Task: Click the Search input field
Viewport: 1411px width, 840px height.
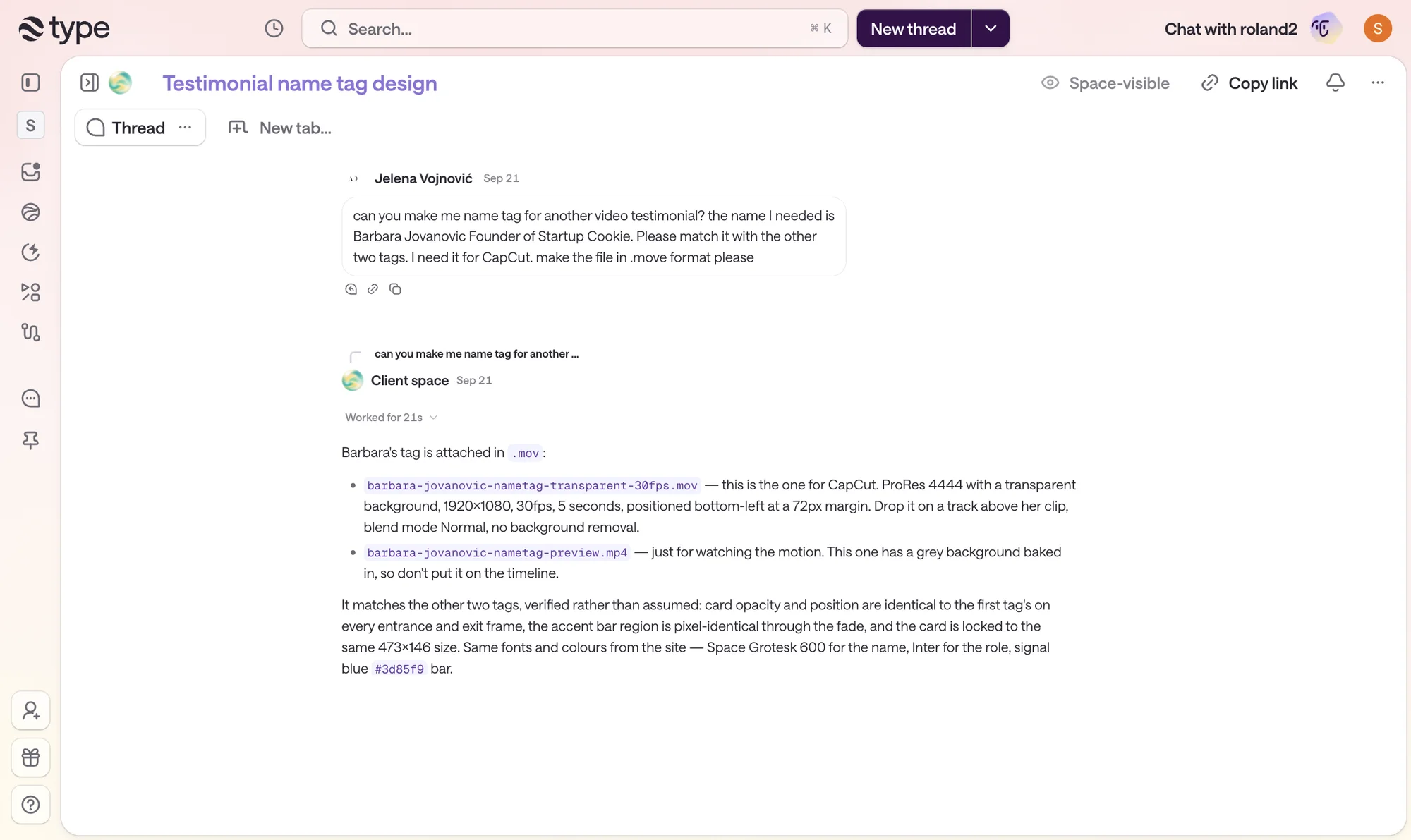Action: click(574, 28)
